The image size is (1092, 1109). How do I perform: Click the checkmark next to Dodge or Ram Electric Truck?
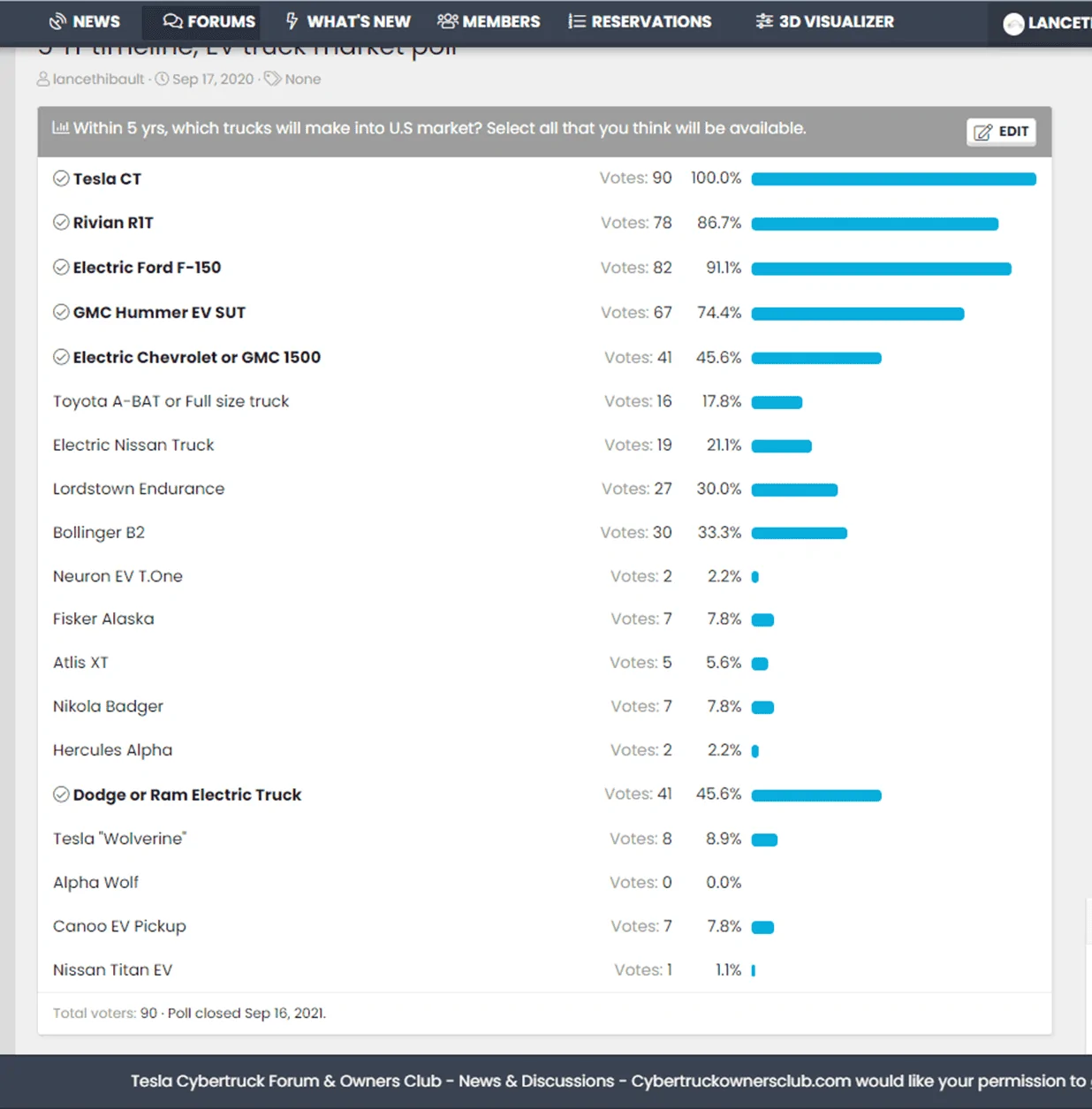[61, 794]
